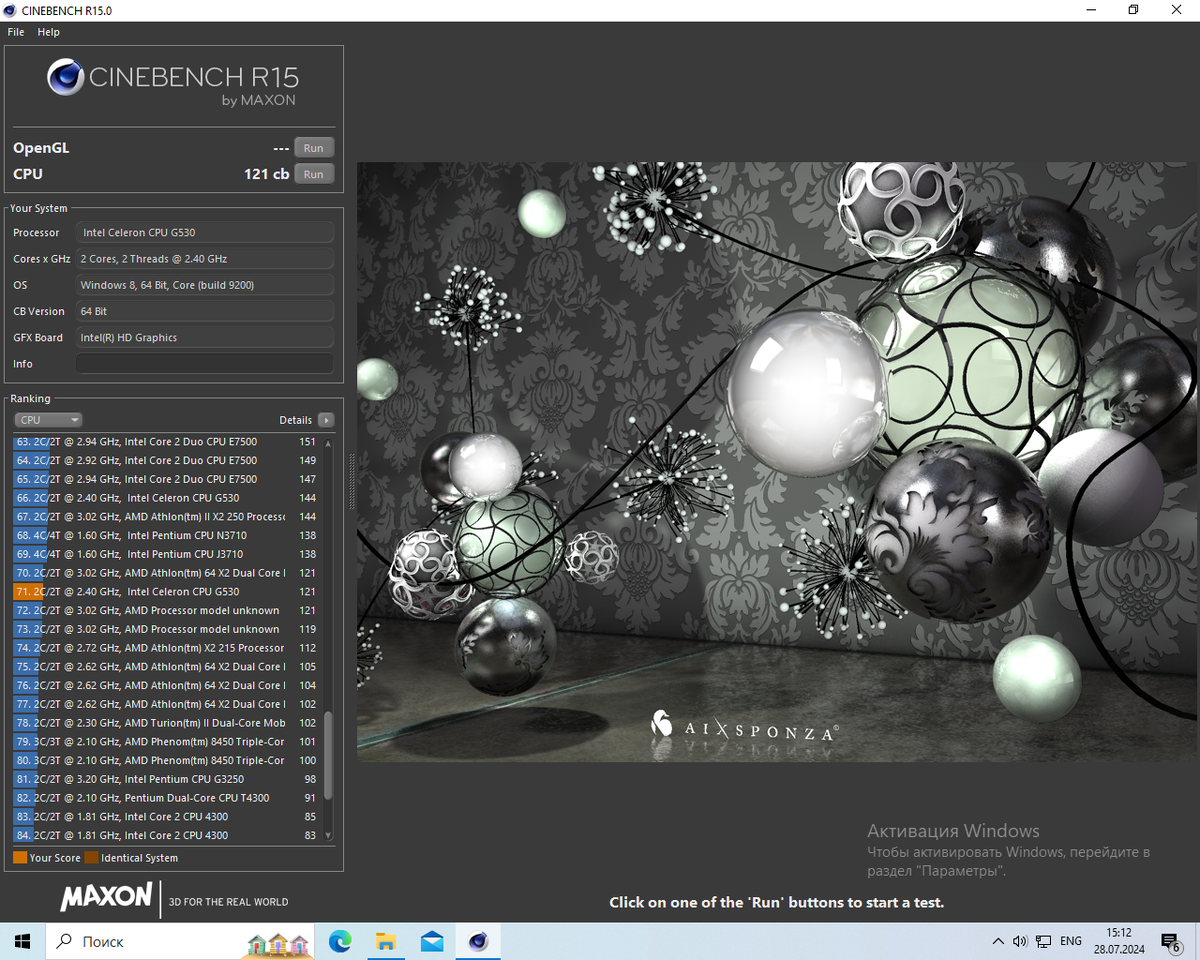Select rank 69 Intel Pentium J3710 row

point(168,554)
